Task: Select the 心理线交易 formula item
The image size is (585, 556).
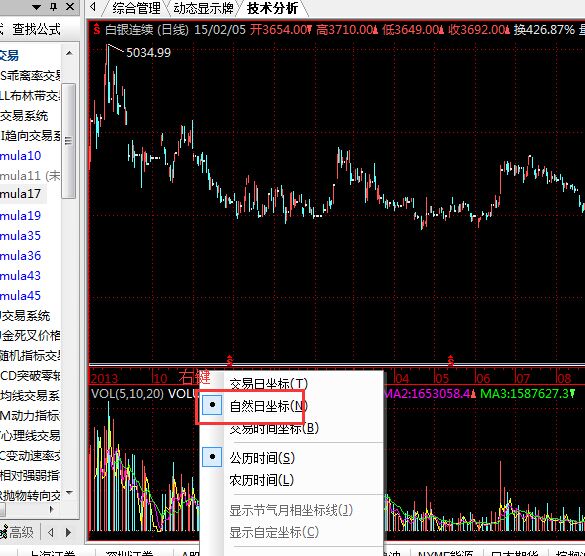Action: pos(30,435)
